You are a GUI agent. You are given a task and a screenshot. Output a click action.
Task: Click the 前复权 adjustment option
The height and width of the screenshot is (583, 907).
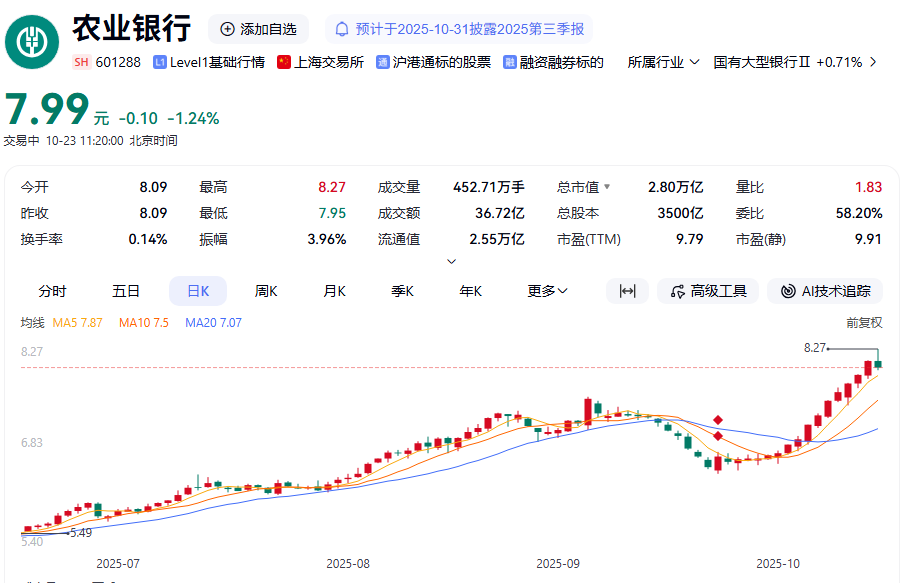(x=864, y=323)
